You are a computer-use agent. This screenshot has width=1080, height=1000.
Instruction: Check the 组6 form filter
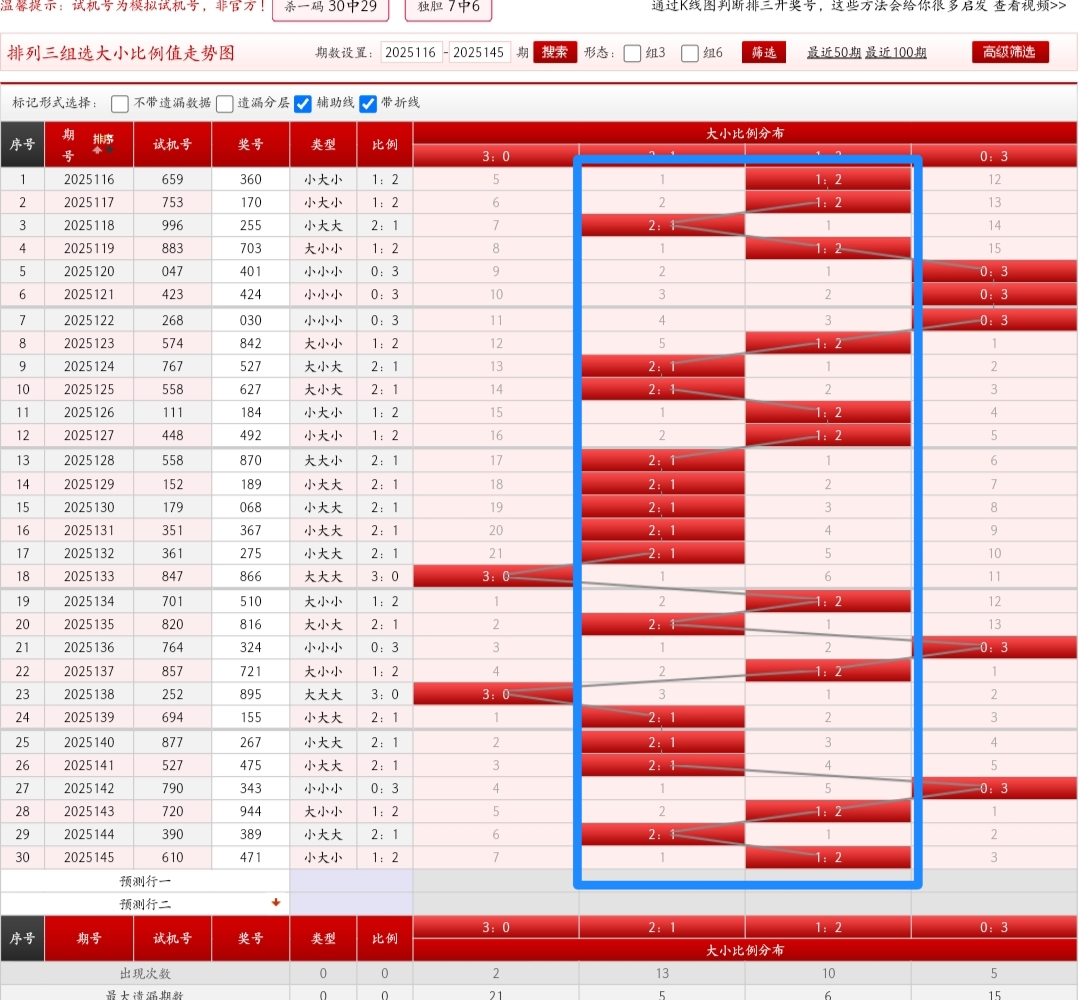coord(690,53)
